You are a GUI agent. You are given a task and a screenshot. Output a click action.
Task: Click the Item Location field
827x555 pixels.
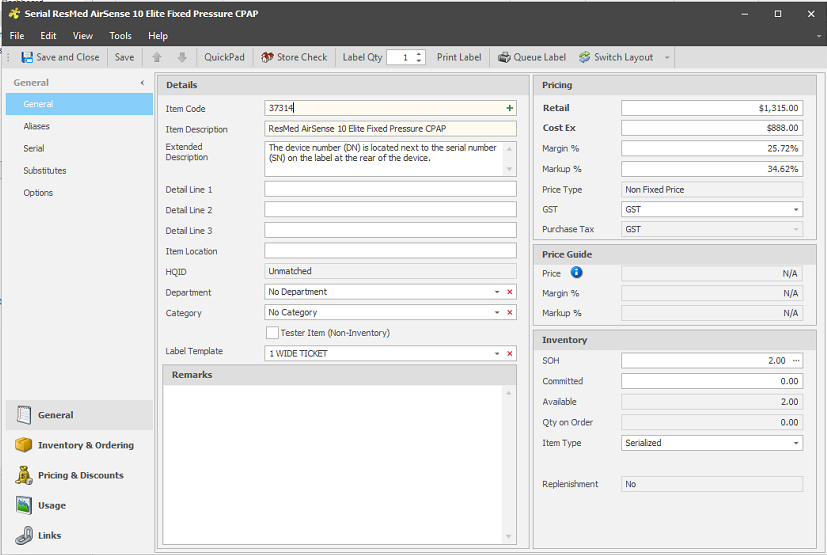[x=390, y=251]
